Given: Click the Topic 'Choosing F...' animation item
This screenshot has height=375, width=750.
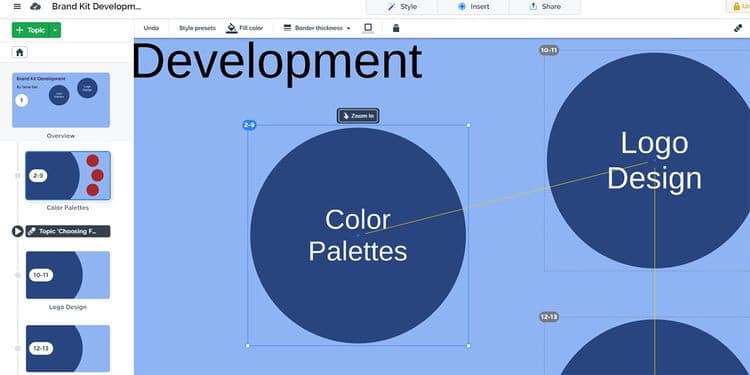Looking at the screenshot, I should [68, 232].
